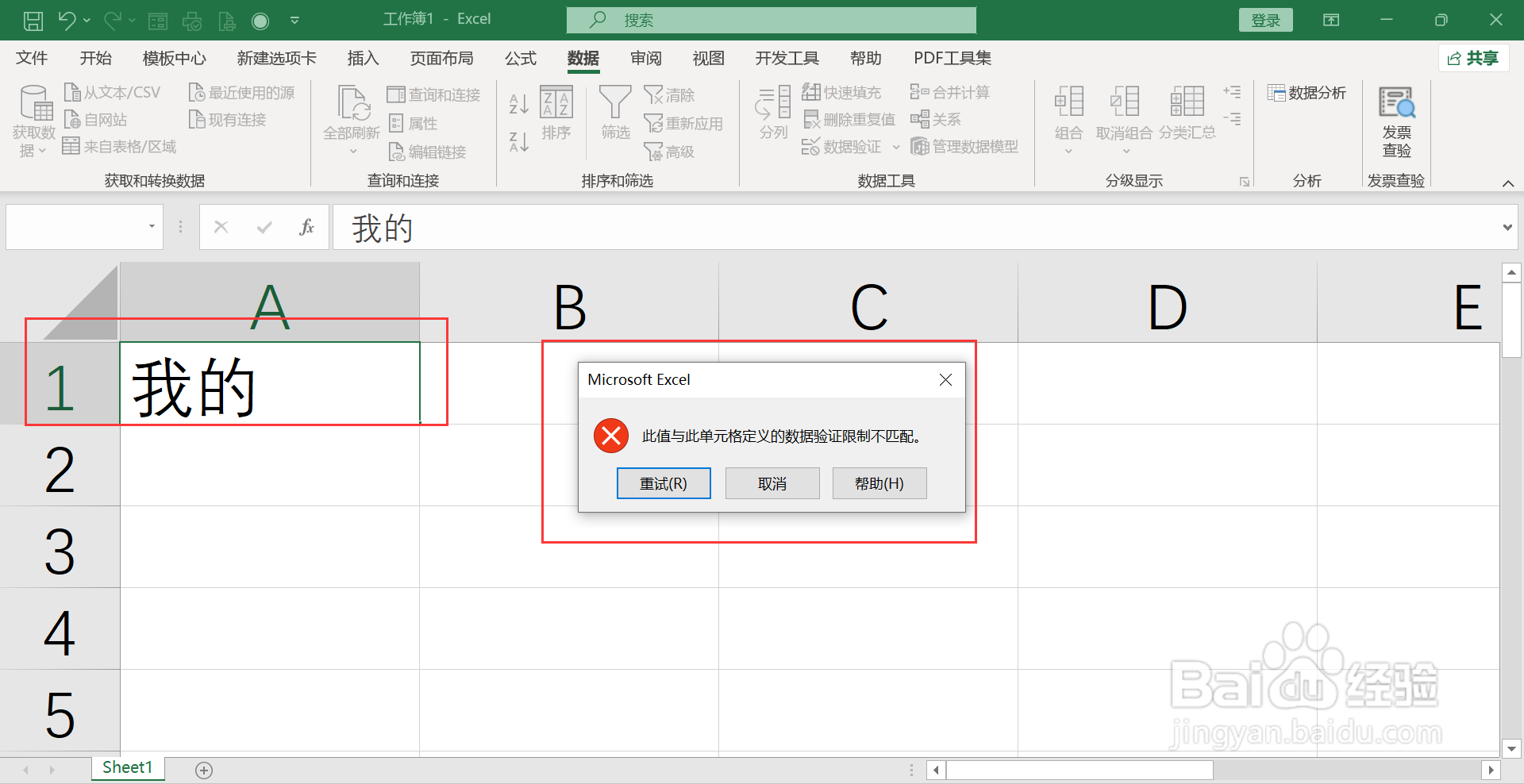This screenshot has height=784, width=1524.
Task: Click the Save icon in quick access toolbar
Action: pyautogui.click(x=33, y=21)
